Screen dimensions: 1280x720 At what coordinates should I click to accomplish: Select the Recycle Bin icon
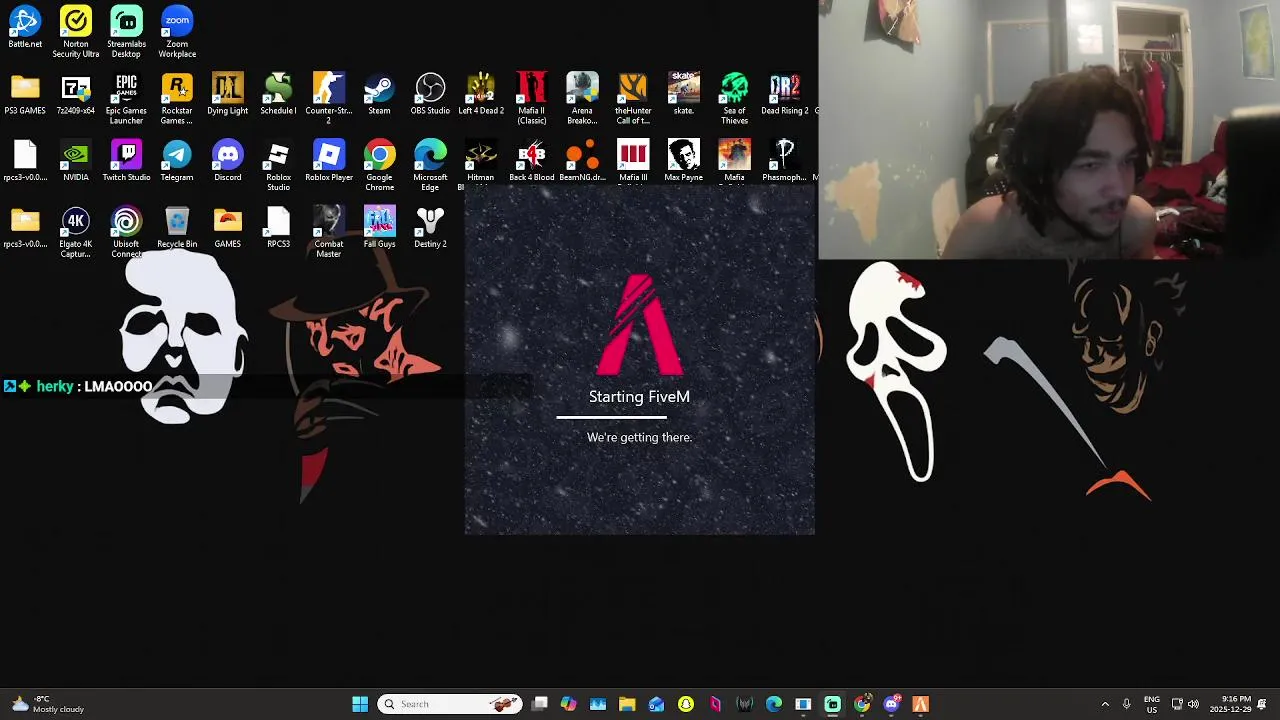177,227
